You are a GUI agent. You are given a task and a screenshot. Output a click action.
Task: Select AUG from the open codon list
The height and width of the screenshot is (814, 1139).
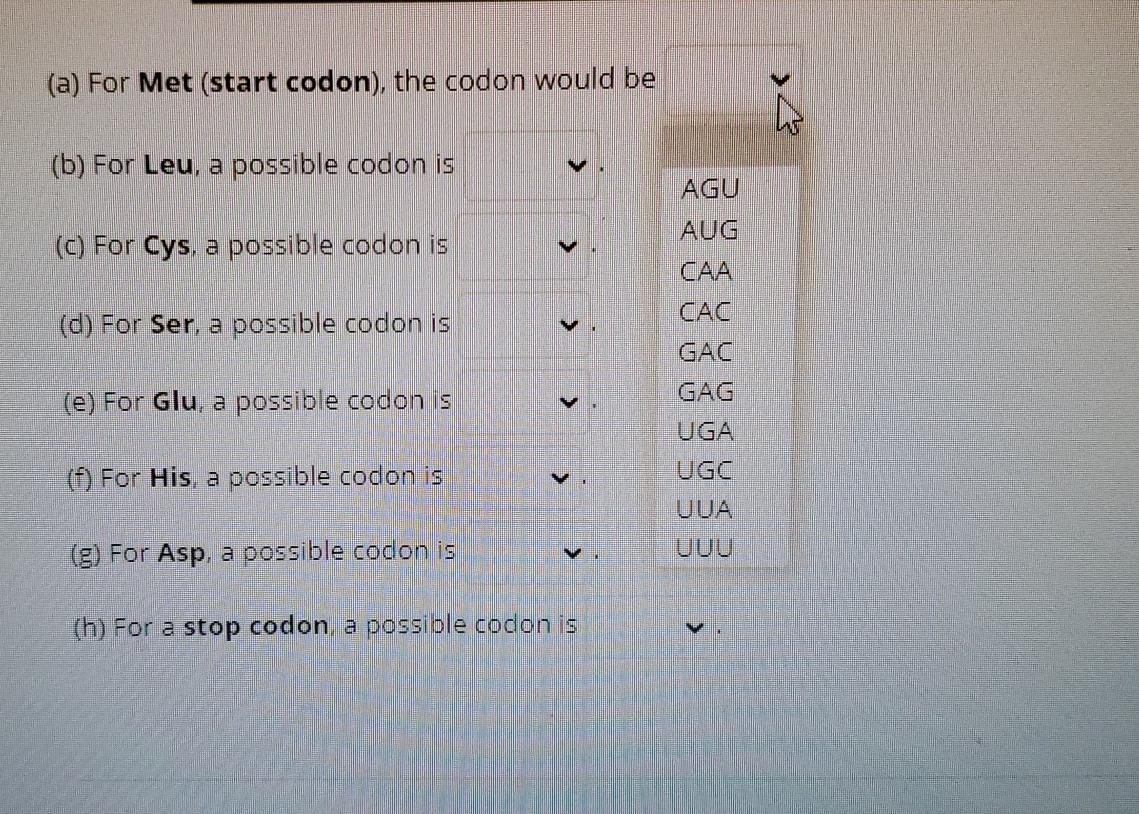(709, 231)
